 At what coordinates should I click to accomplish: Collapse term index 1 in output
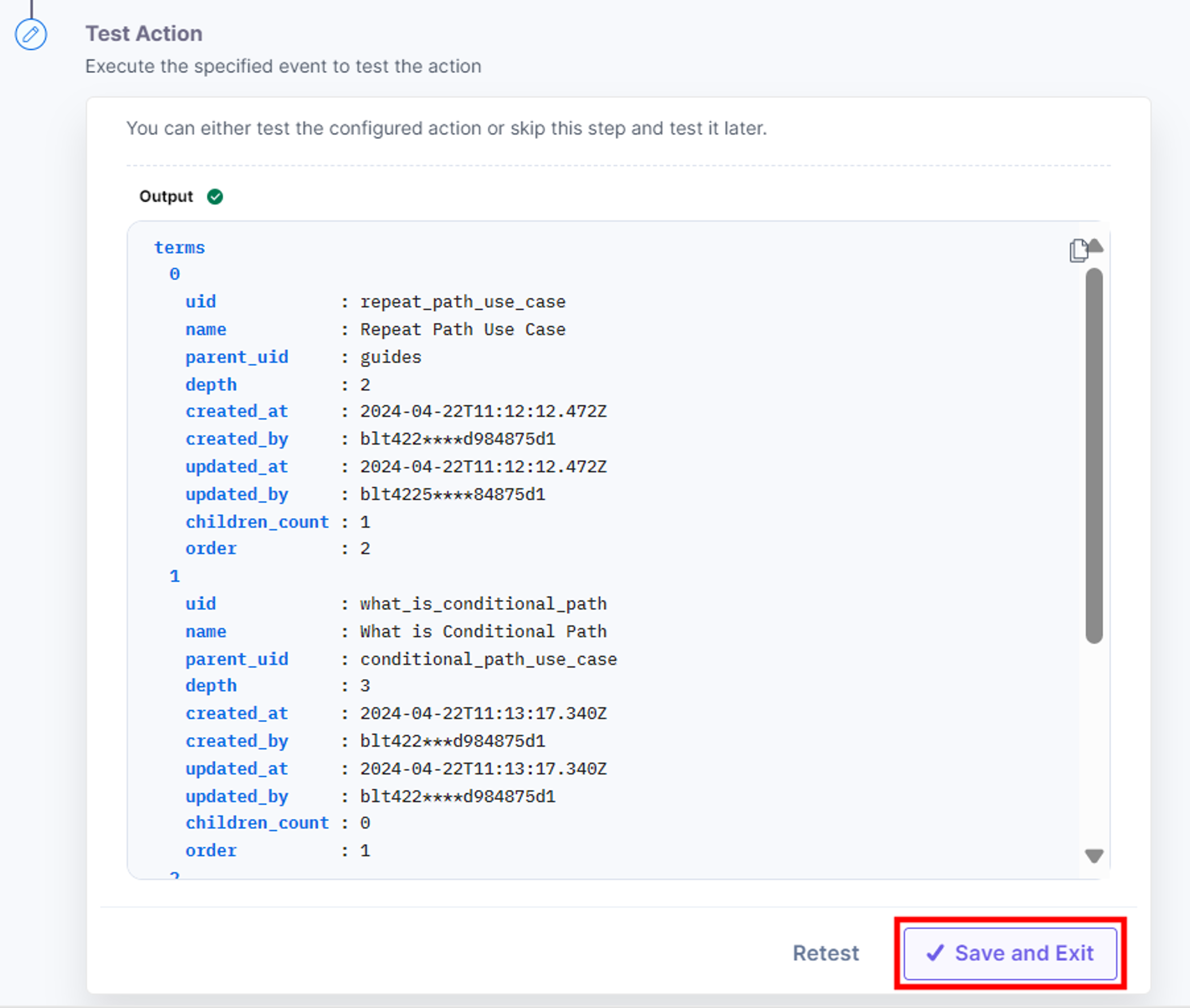click(x=175, y=576)
